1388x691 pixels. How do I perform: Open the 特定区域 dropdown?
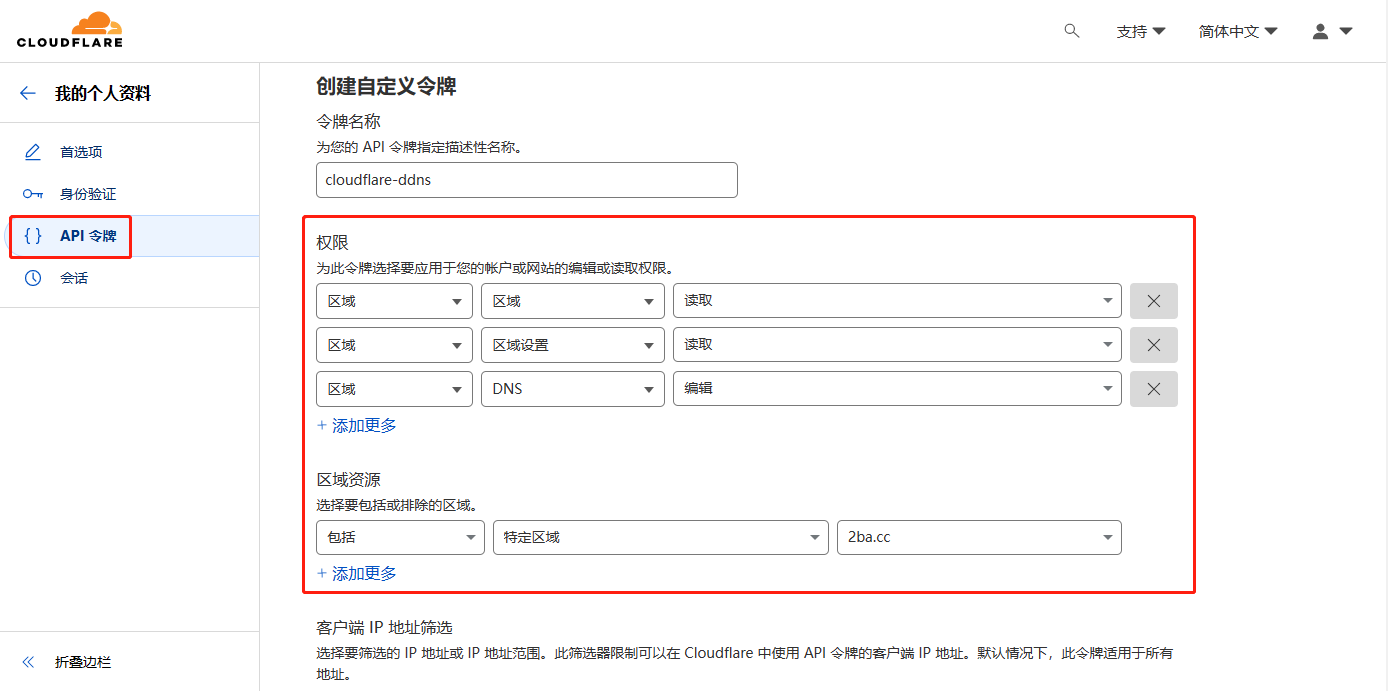click(x=660, y=537)
